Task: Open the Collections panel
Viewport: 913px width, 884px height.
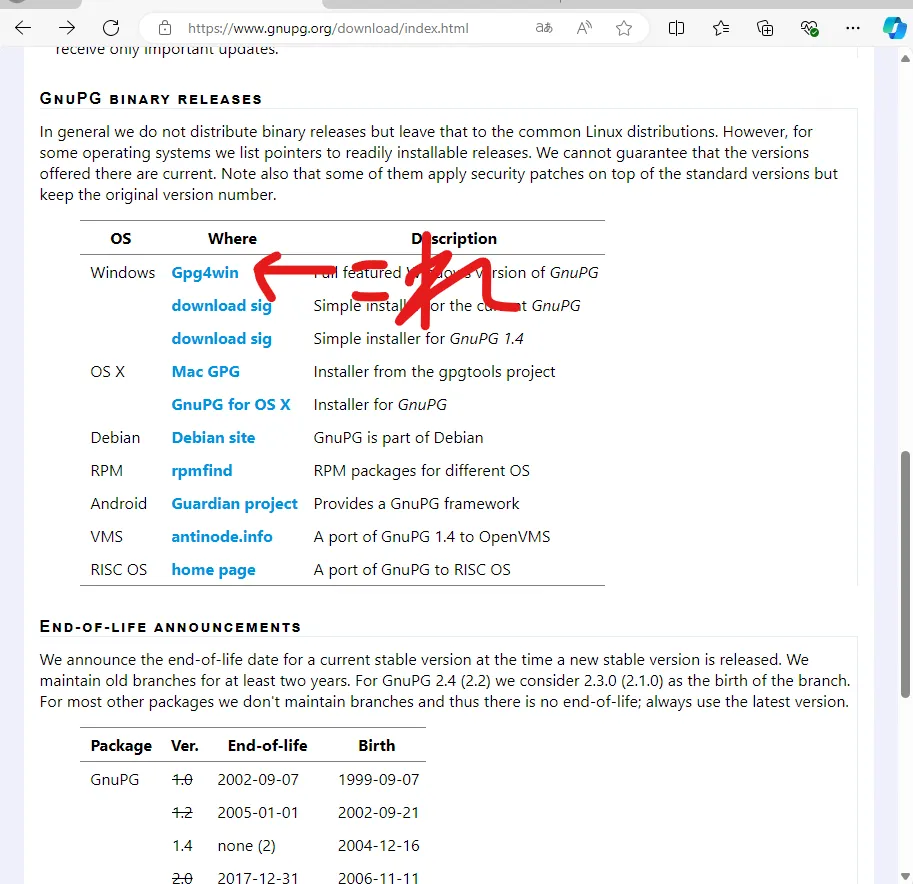Action: (x=765, y=28)
